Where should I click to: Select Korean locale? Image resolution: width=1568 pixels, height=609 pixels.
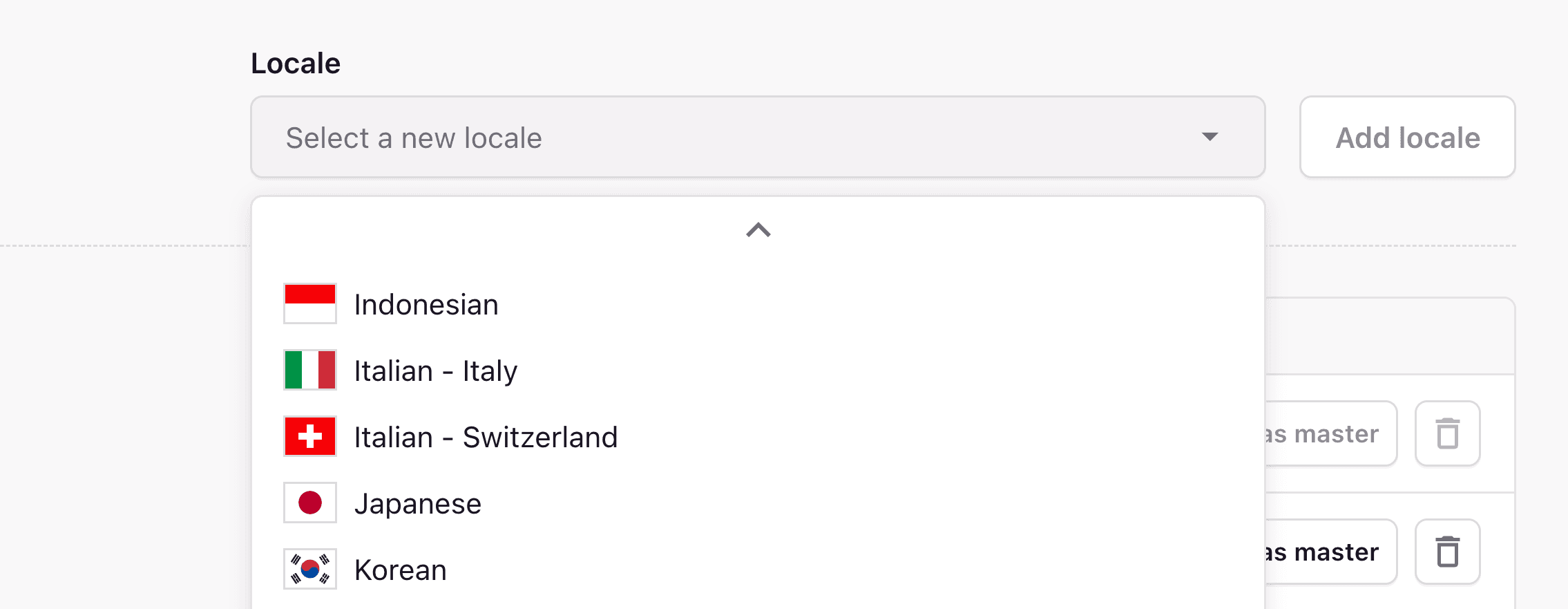(x=399, y=570)
